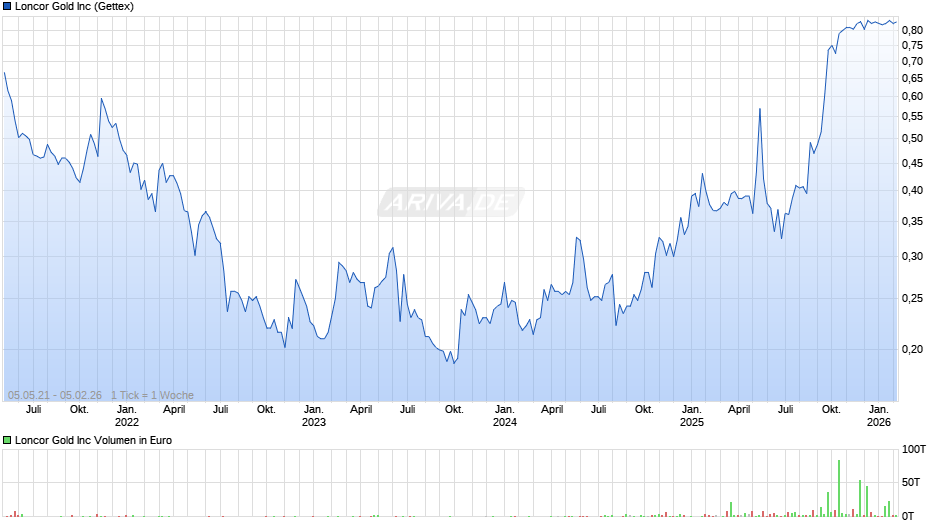Click the 0,40 price axis label
Image resolution: width=940 pixels, height=526 pixels.
coord(912,191)
